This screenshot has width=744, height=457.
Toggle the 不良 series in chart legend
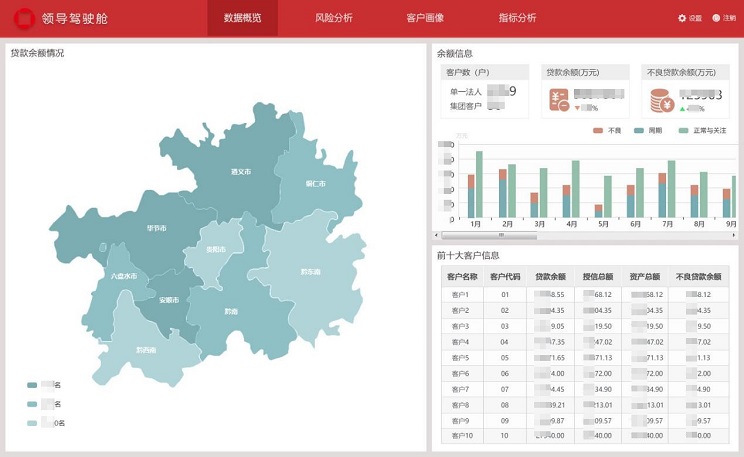tap(598, 131)
